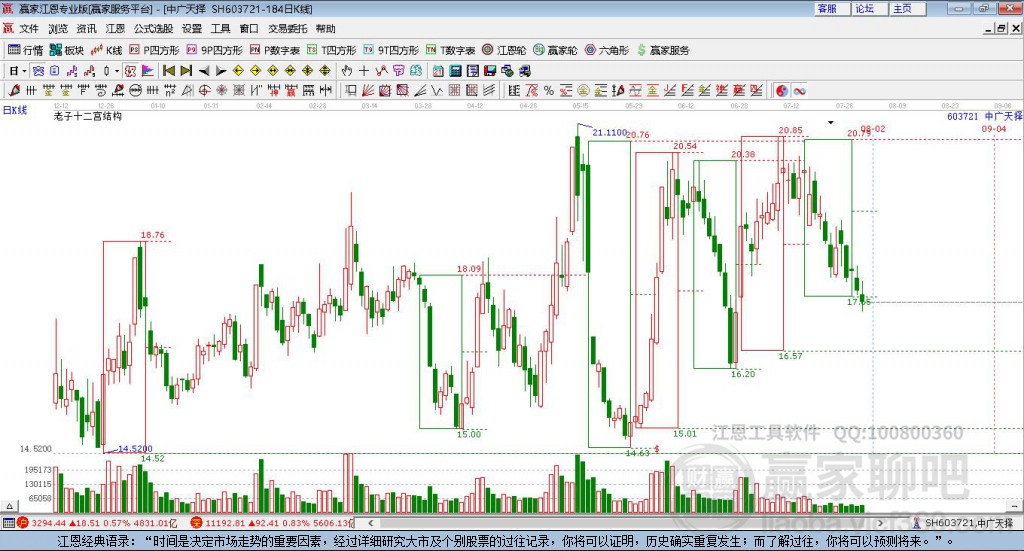Click the 论坛 forum button
1024x551 pixels.
point(870,8)
